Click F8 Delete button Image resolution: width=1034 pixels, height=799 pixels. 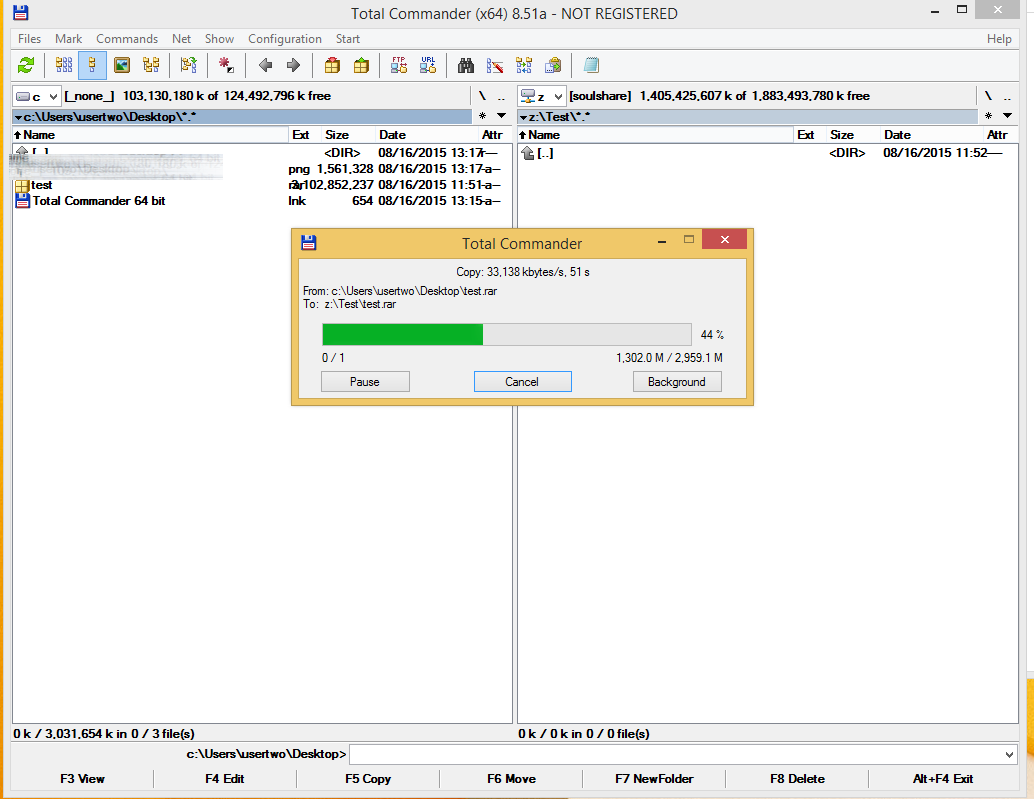tap(797, 779)
